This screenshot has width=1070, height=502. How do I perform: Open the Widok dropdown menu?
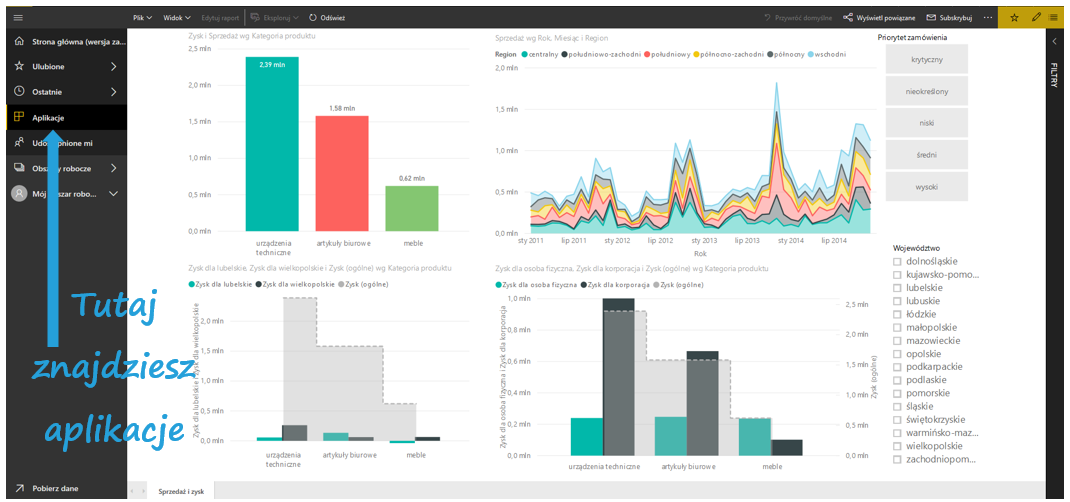[178, 17]
